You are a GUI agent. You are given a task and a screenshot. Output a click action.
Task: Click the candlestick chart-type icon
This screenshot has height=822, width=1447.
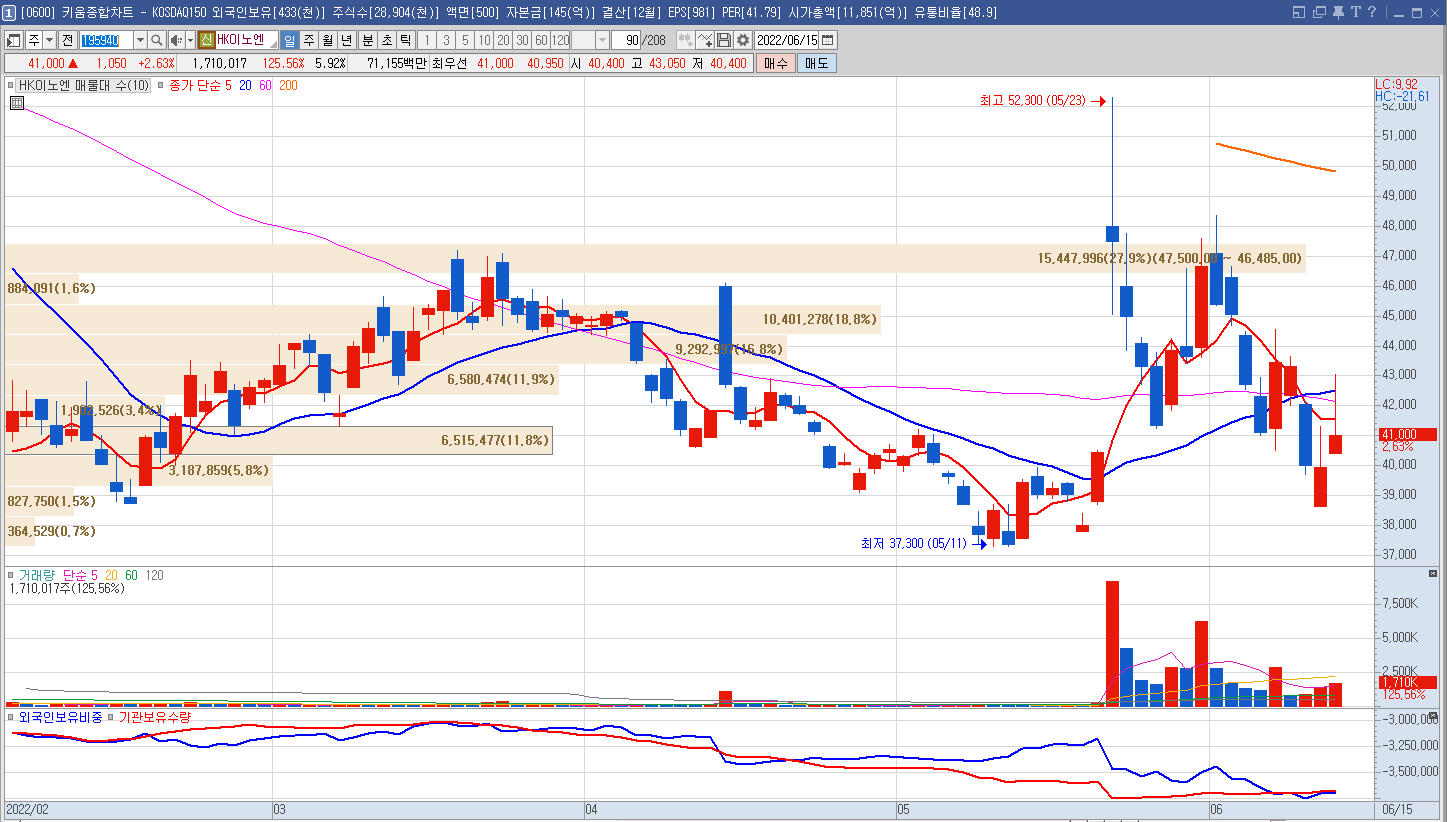coord(685,40)
